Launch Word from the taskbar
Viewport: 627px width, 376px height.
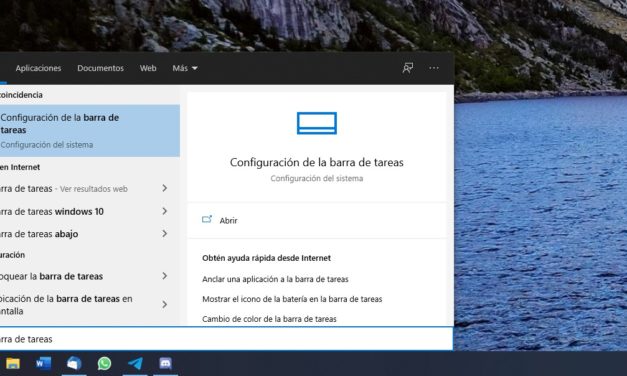[x=44, y=364]
